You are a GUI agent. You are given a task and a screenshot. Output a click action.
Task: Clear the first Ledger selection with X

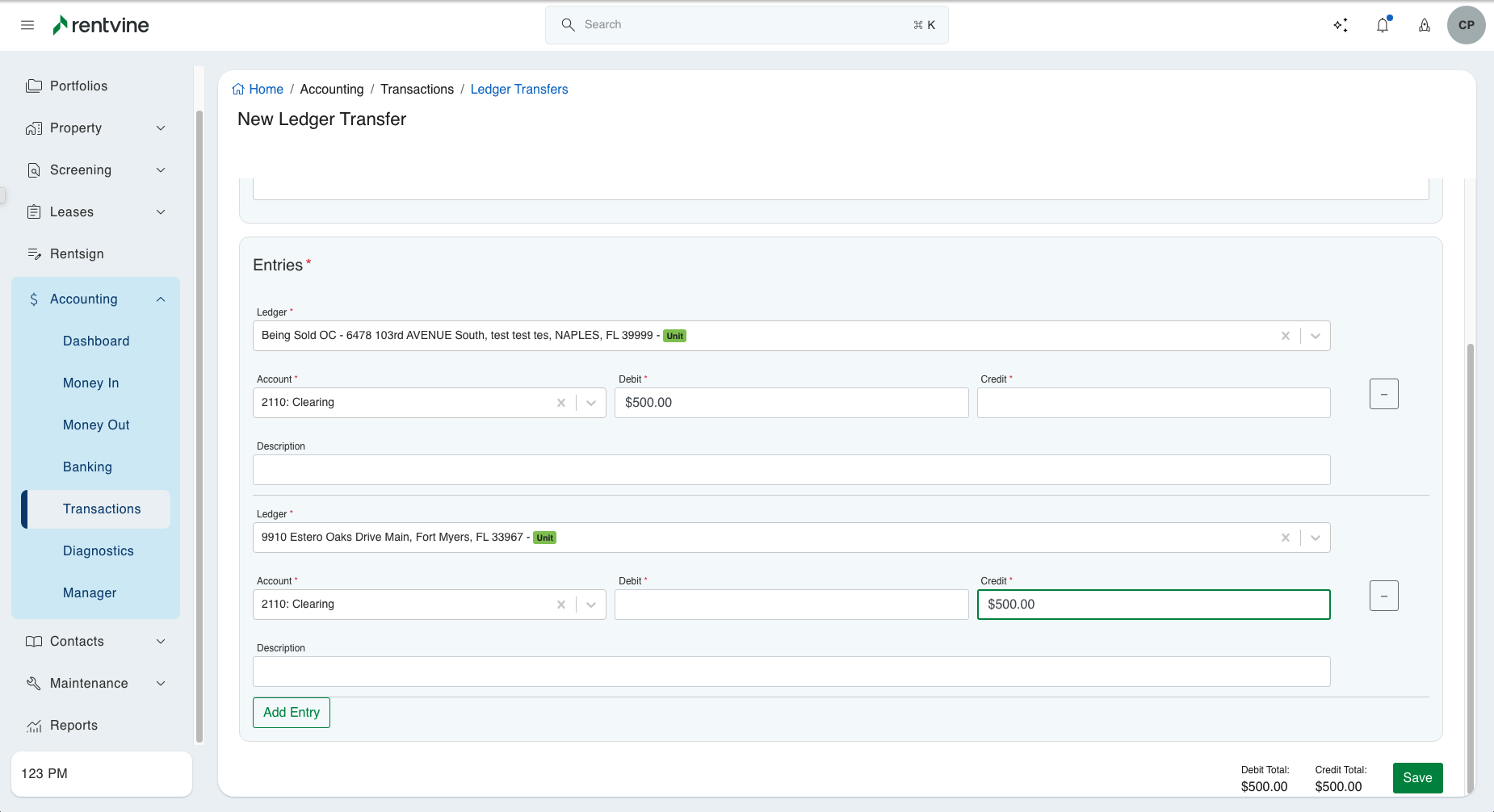click(1285, 336)
